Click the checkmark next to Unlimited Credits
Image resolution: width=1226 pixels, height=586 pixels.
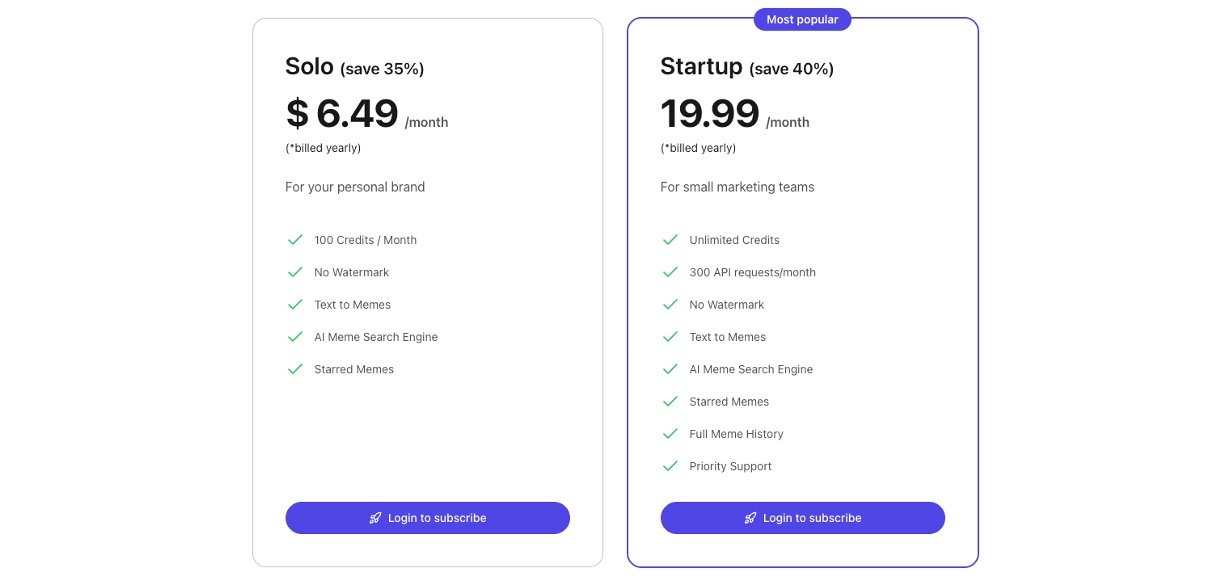(x=670, y=240)
